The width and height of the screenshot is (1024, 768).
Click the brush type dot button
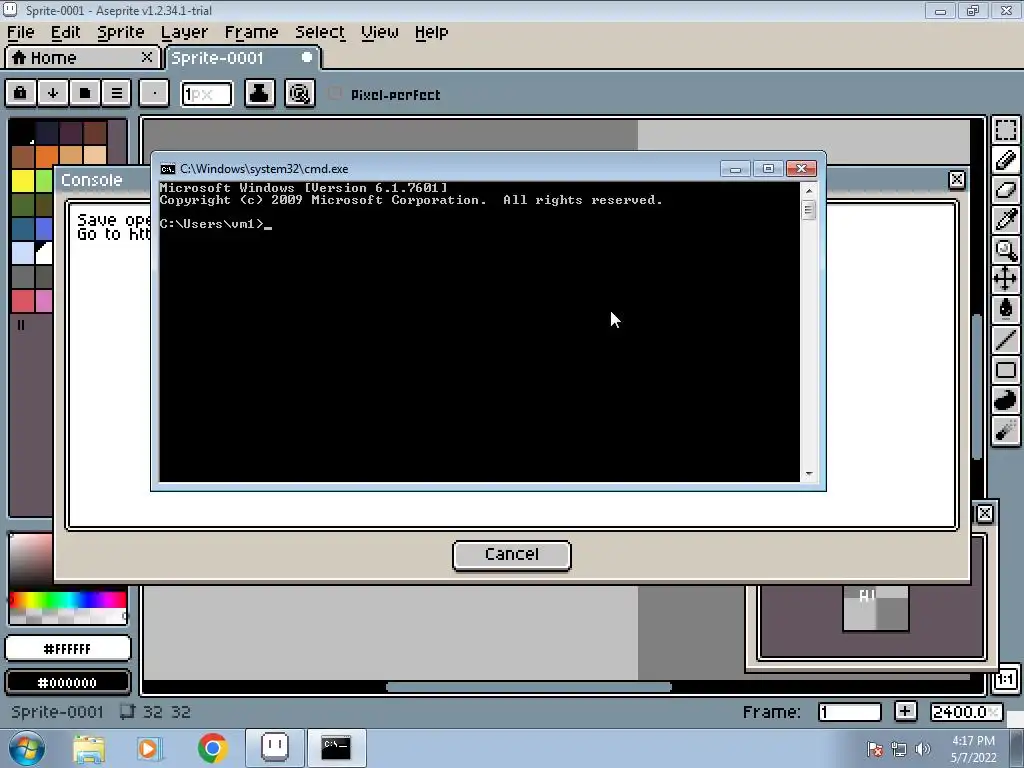coord(154,93)
